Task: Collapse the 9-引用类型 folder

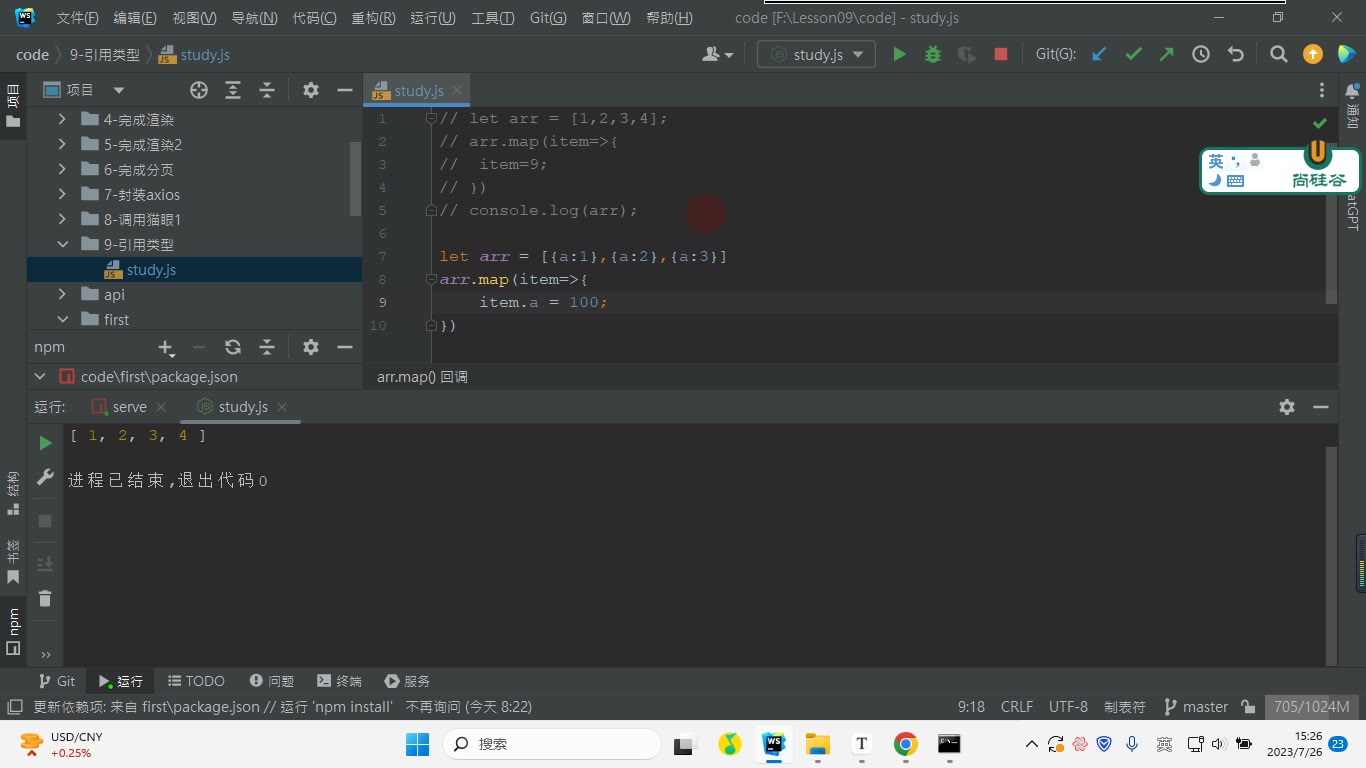Action: (x=62, y=245)
